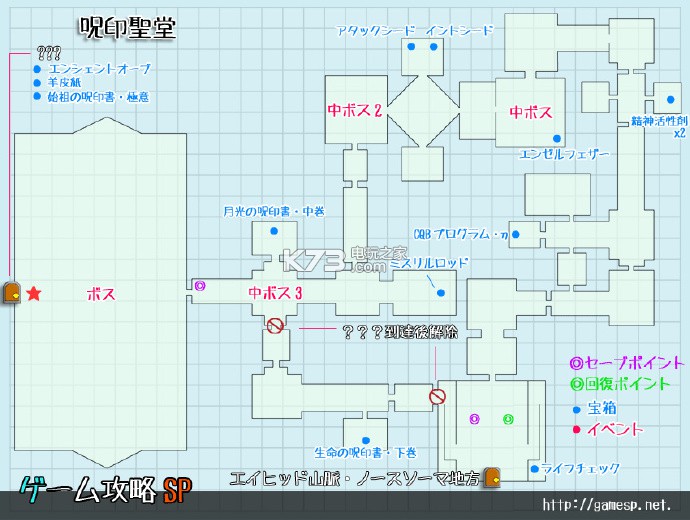Click the door icon beside the red star
690x520 pixels.
click(12, 293)
